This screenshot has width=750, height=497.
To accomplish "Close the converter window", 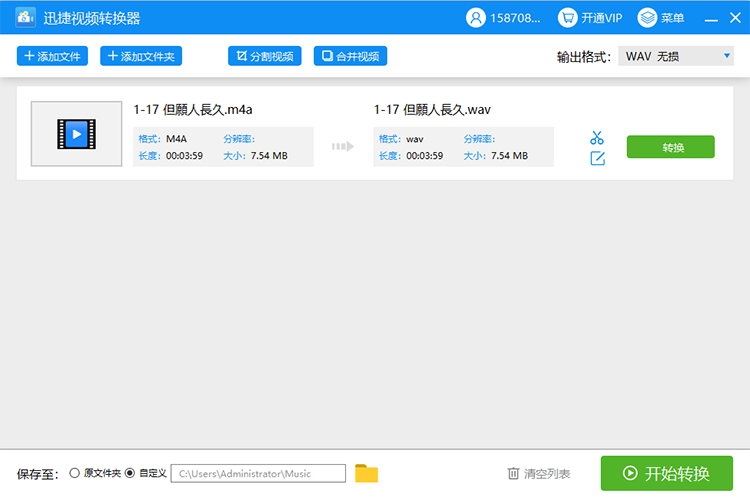I will 735,18.
